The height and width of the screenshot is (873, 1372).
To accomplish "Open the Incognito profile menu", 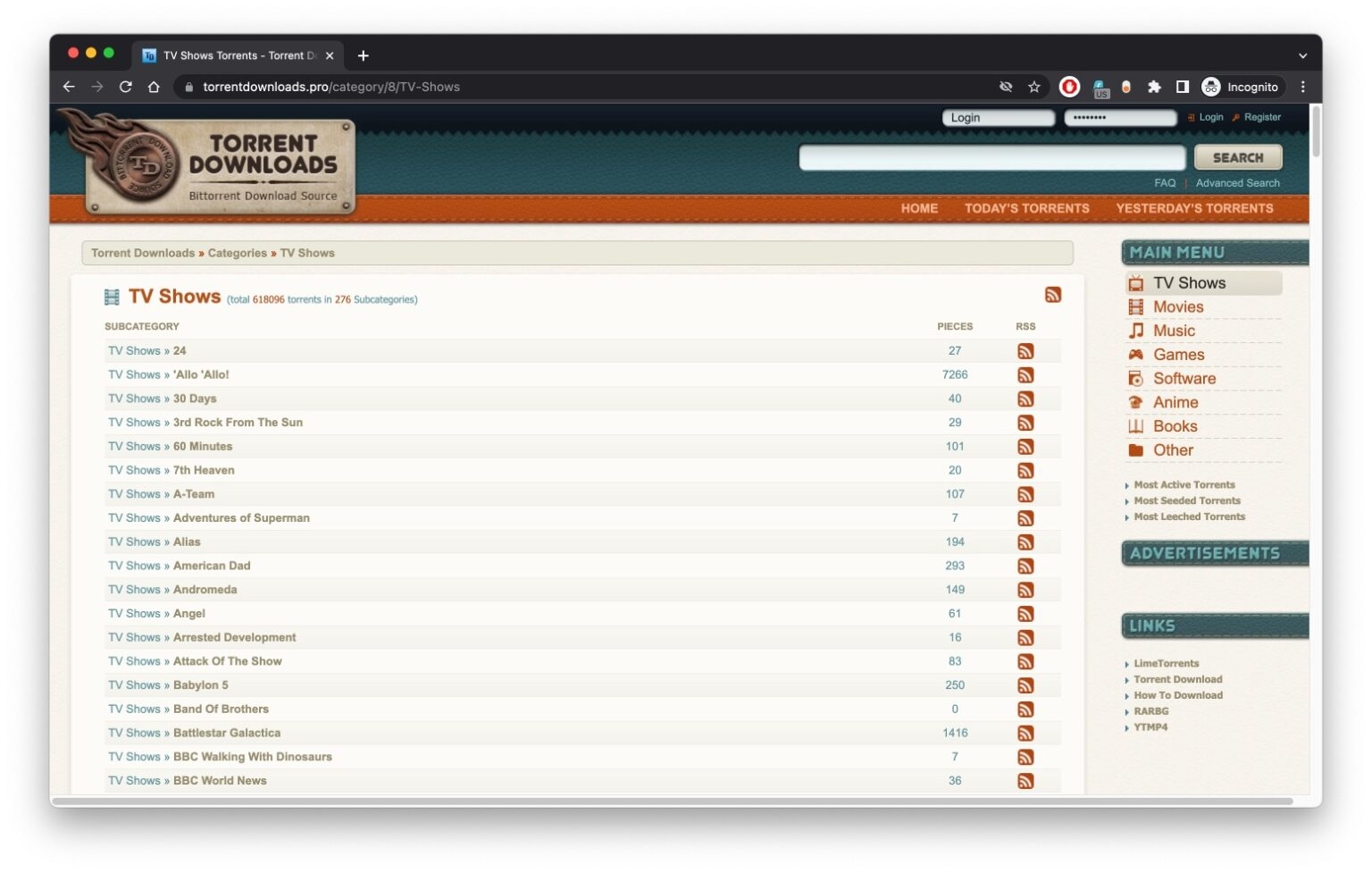I will (1241, 87).
